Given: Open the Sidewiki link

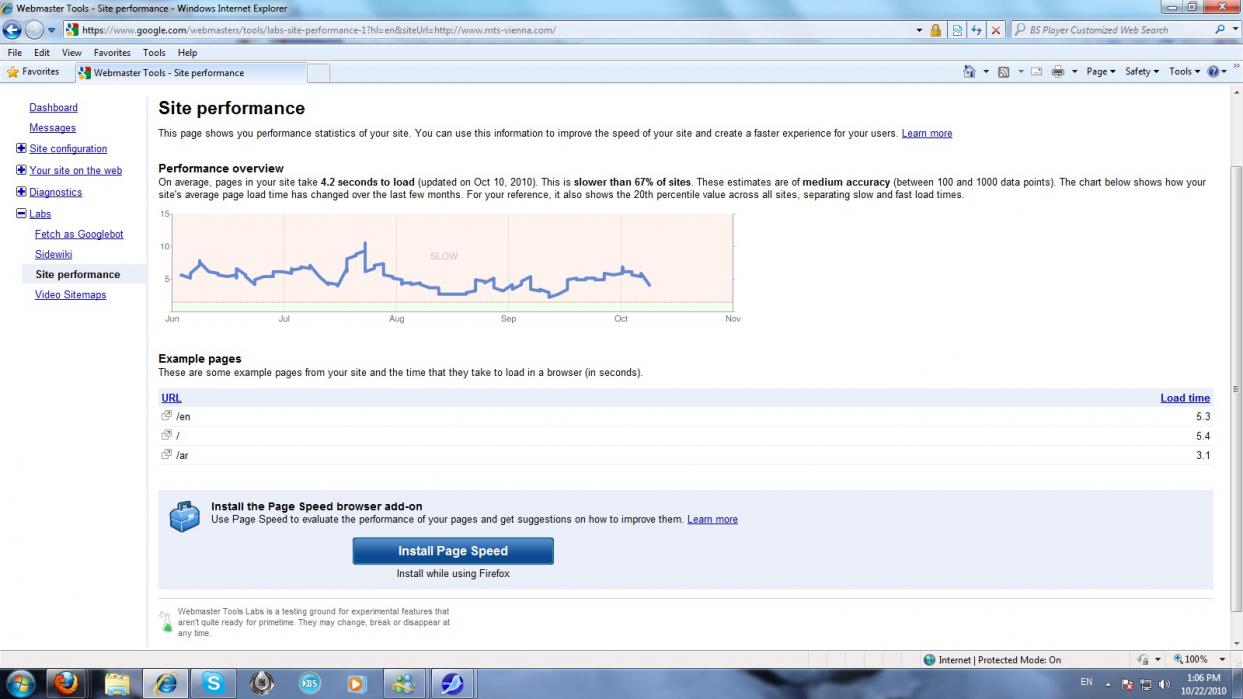Looking at the screenshot, I should tap(53, 255).
